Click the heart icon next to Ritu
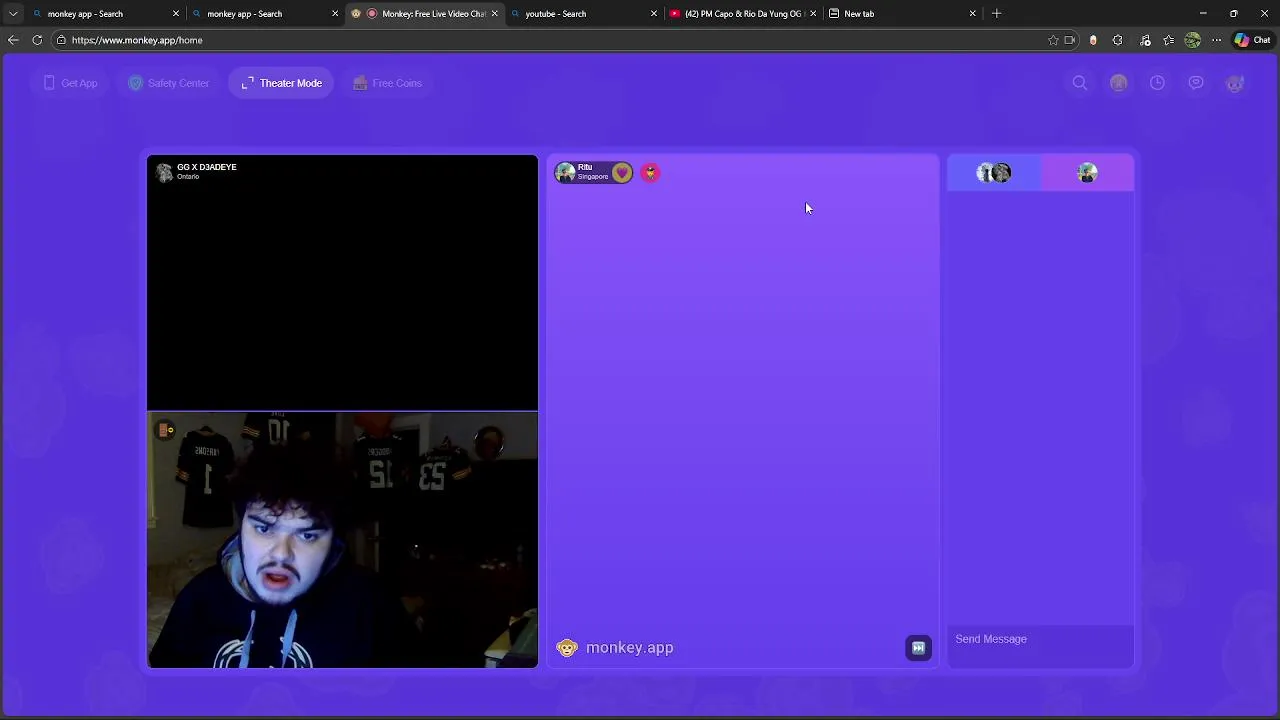1280x720 pixels. 622,173
